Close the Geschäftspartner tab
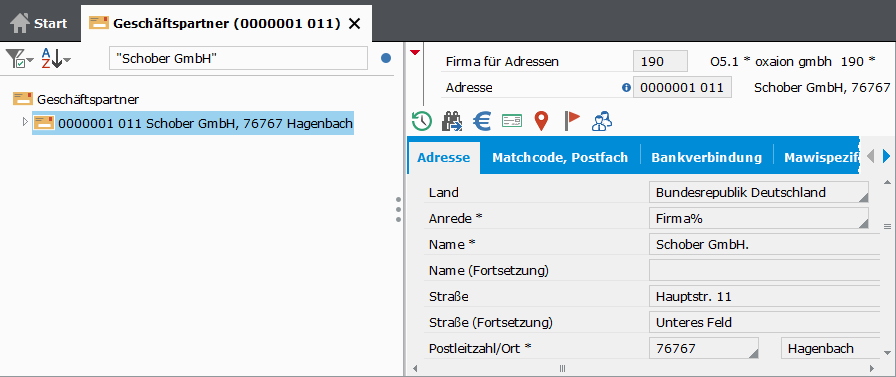 point(354,23)
